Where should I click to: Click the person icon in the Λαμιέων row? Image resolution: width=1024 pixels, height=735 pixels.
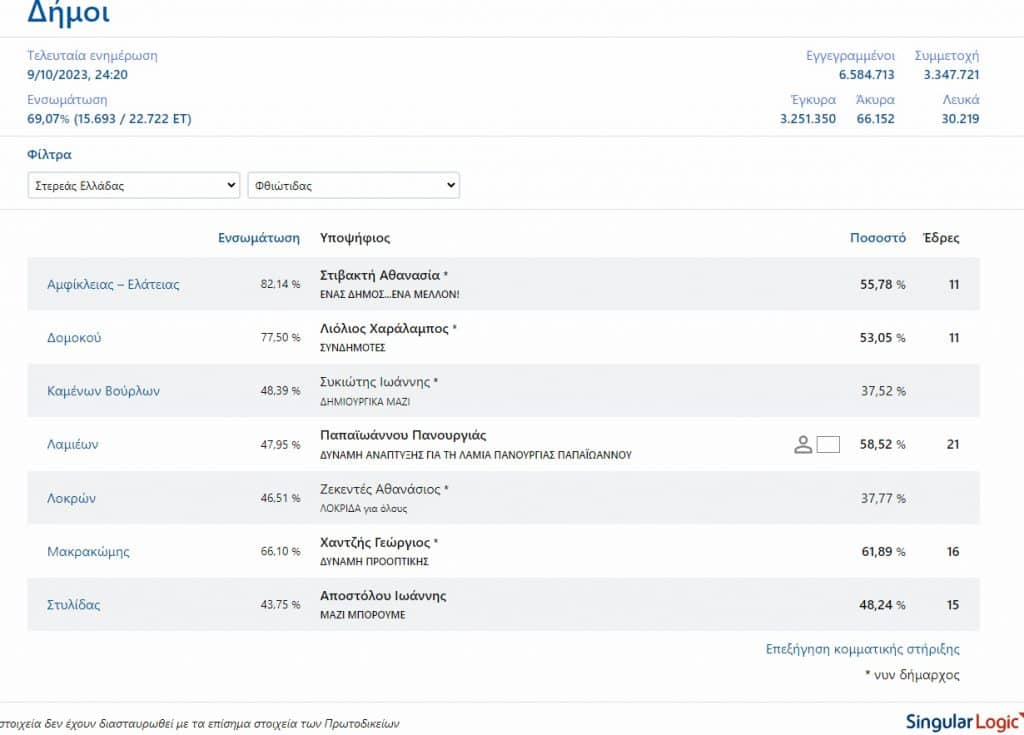[x=803, y=444]
